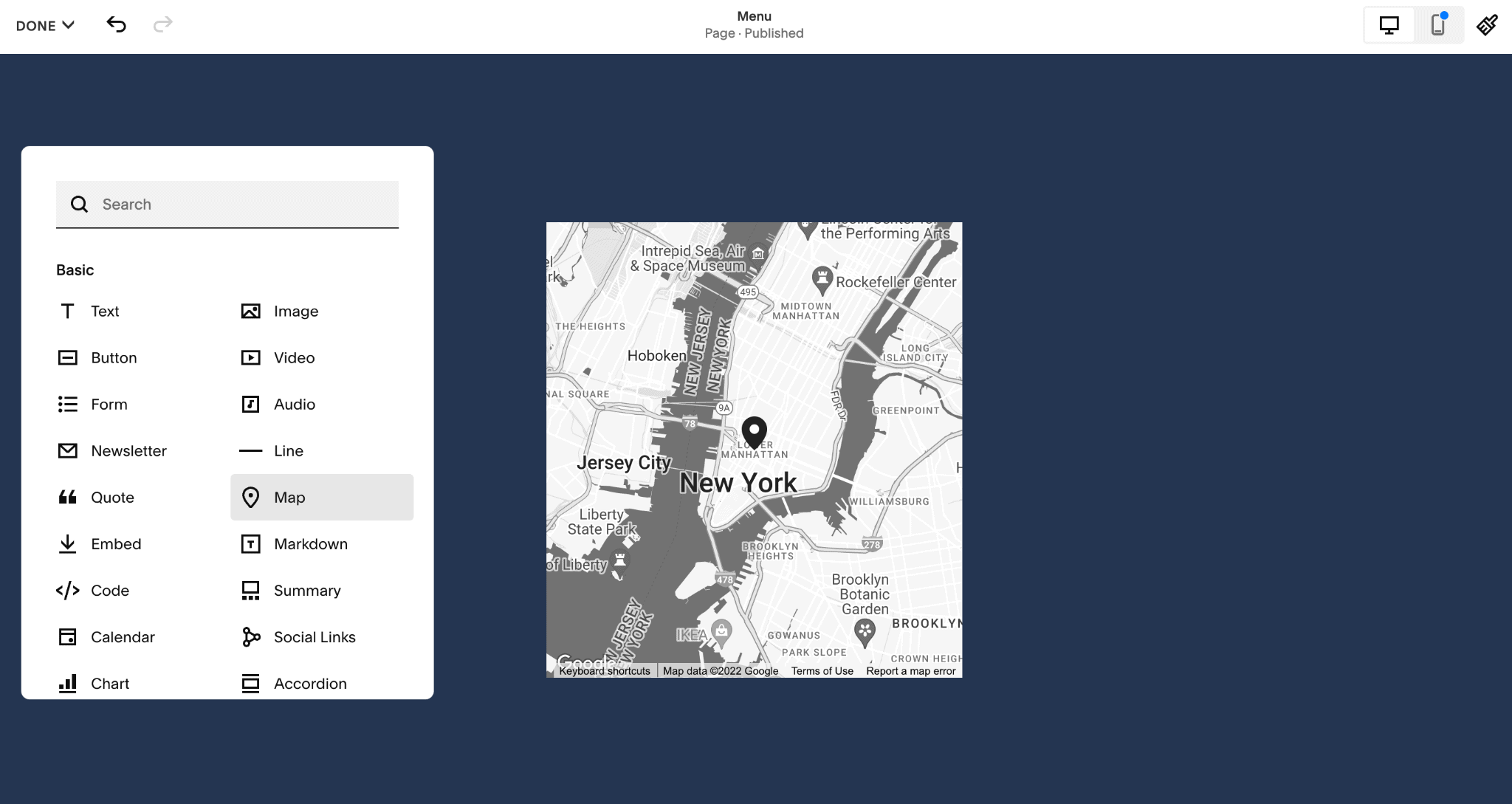Click the redo arrow button
The width and height of the screenshot is (1512, 804).
[163, 26]
